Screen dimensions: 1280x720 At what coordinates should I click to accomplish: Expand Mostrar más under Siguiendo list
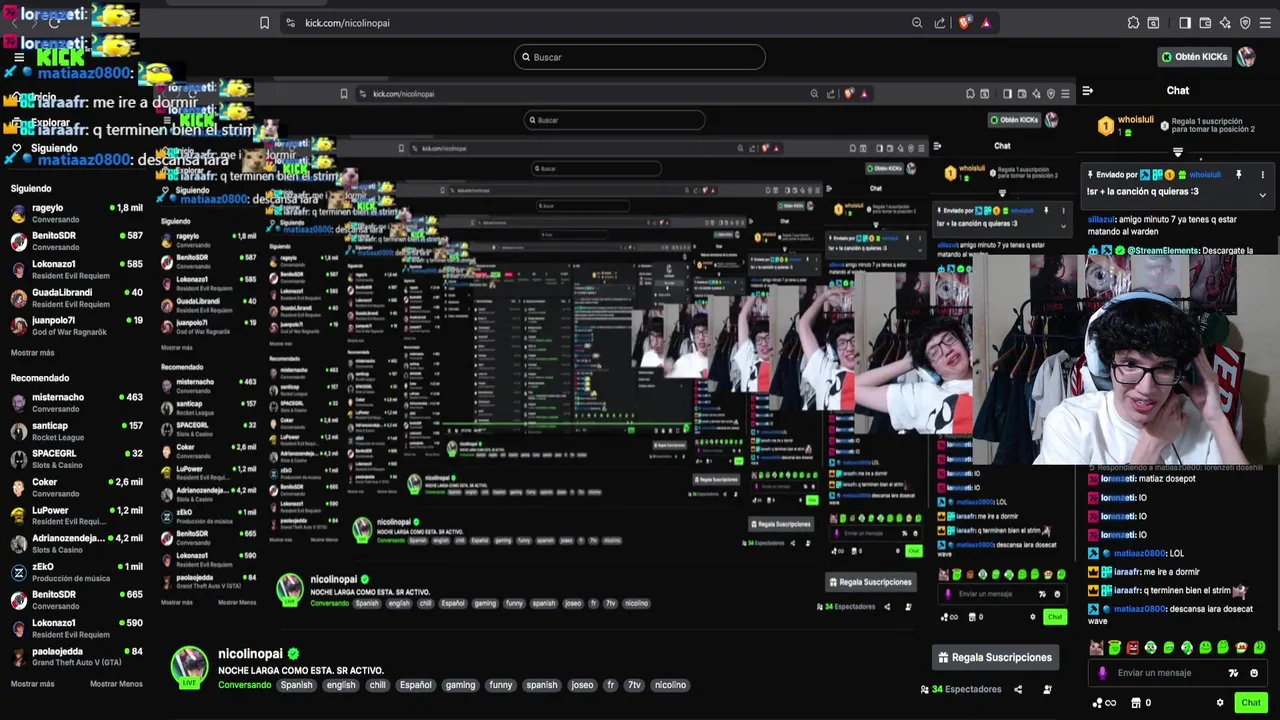33,353
